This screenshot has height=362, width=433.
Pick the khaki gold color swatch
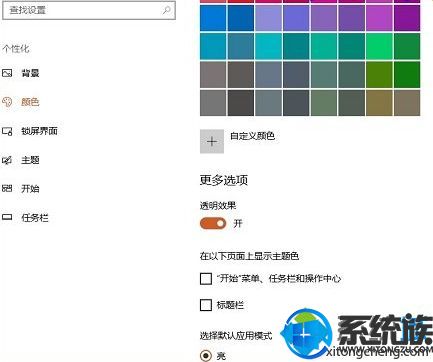click(x=379, y=103)
